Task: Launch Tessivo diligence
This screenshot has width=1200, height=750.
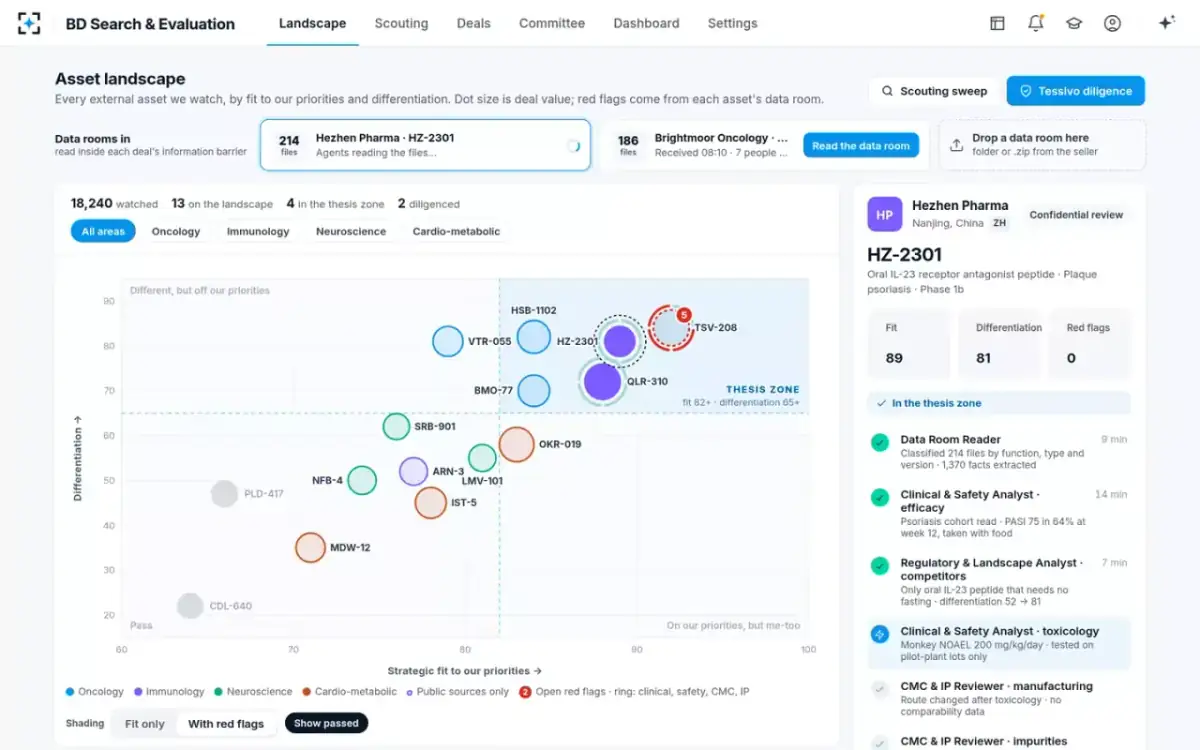Action: pyautogui.click(x=1075, y=91)
